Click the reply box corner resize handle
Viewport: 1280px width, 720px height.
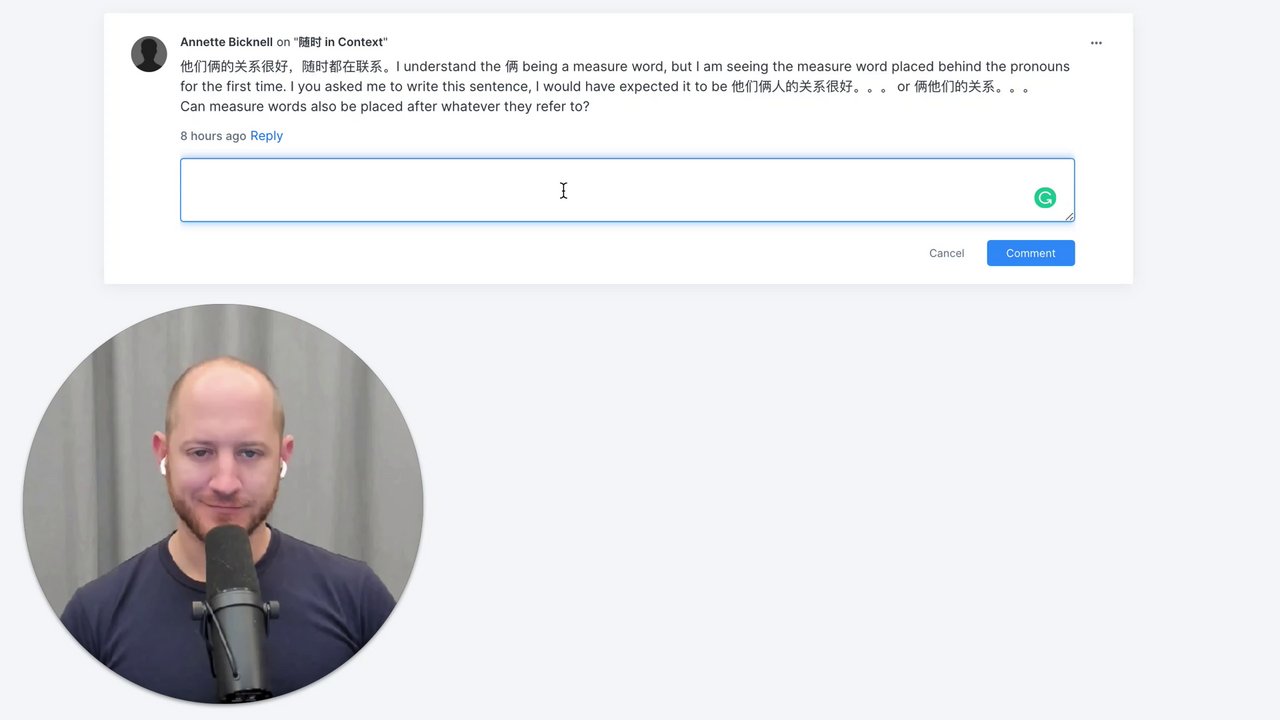click(1069, 216)
